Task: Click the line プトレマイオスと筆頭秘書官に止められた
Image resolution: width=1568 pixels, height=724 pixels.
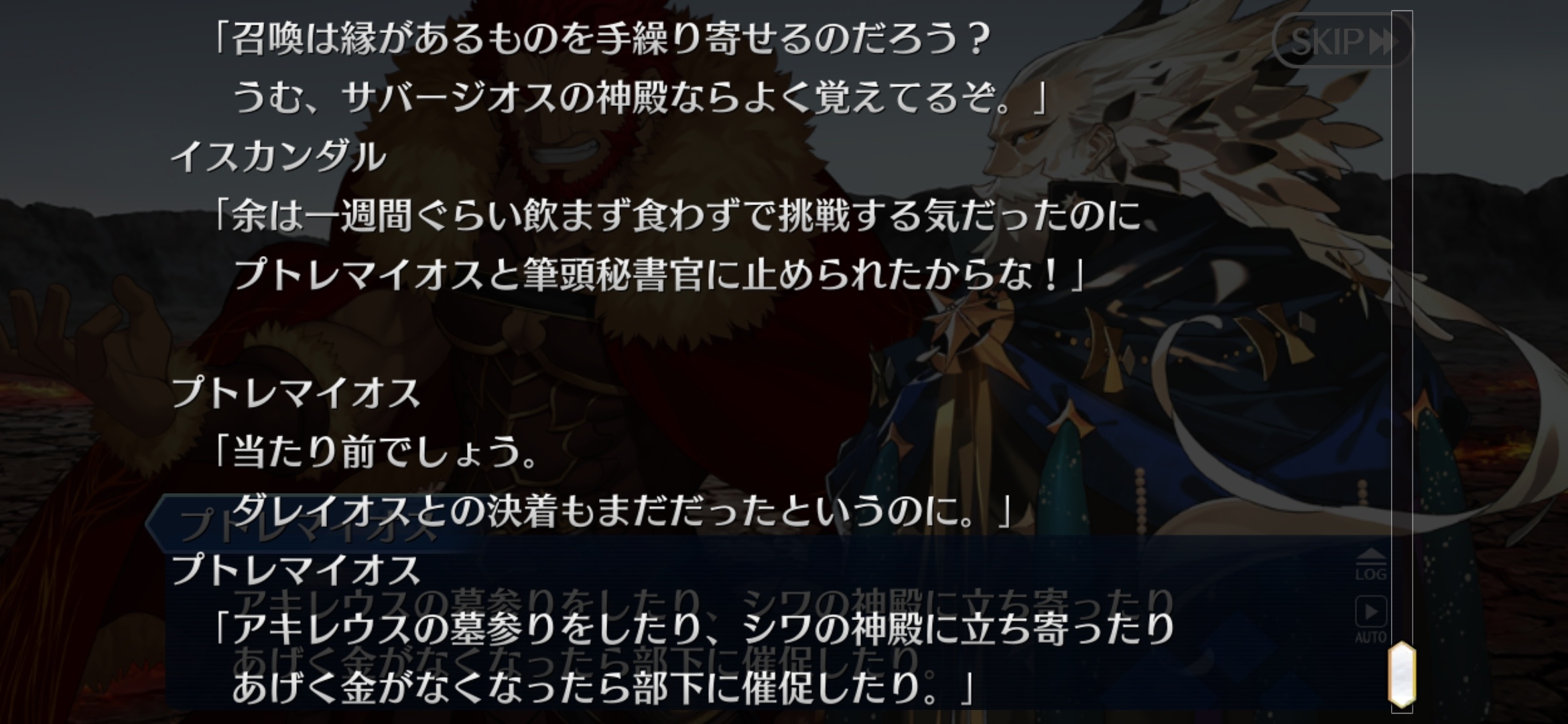Action: 659,275
